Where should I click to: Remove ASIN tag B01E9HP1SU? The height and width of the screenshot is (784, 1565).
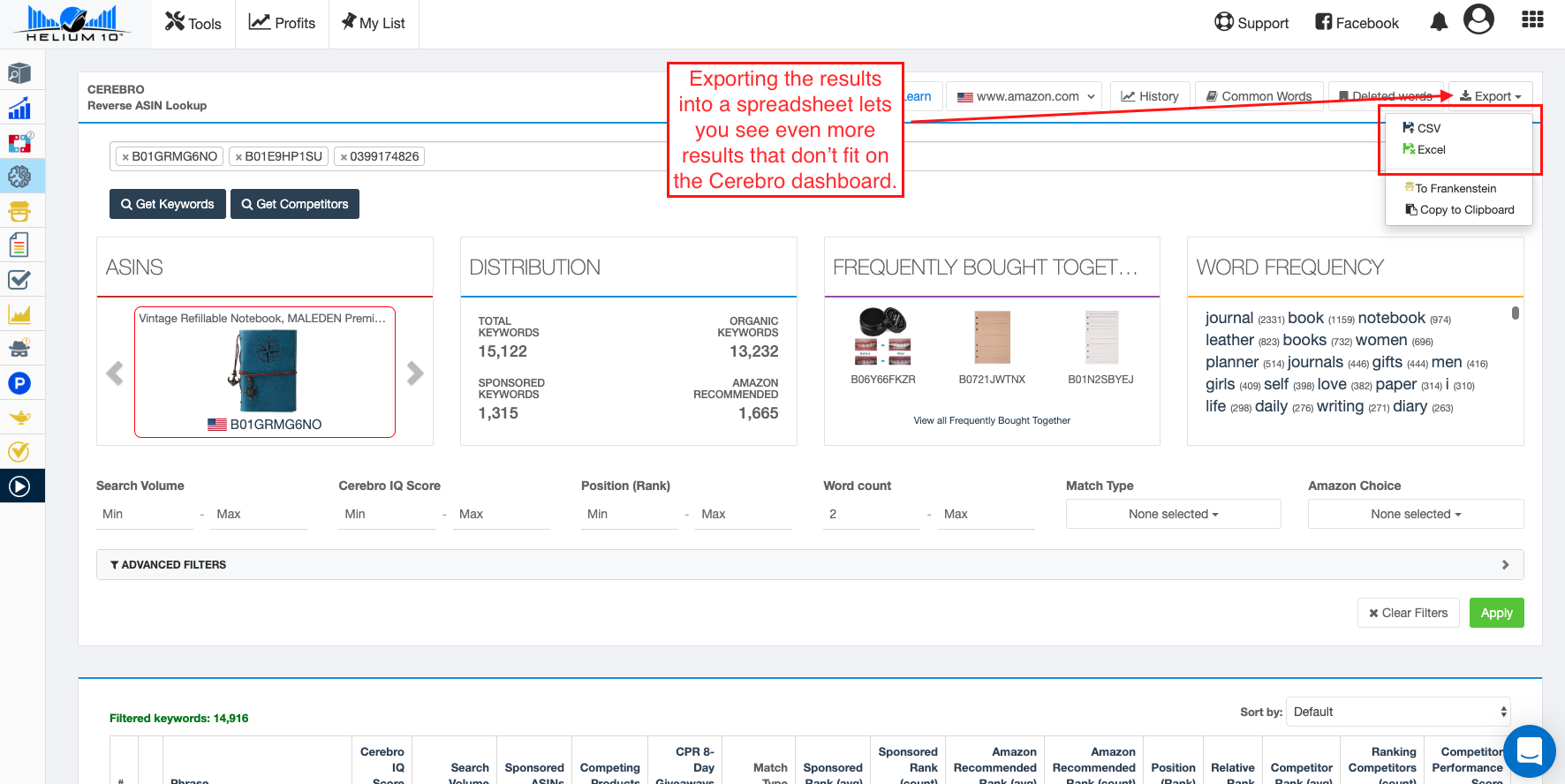click(x=238, y=157)
